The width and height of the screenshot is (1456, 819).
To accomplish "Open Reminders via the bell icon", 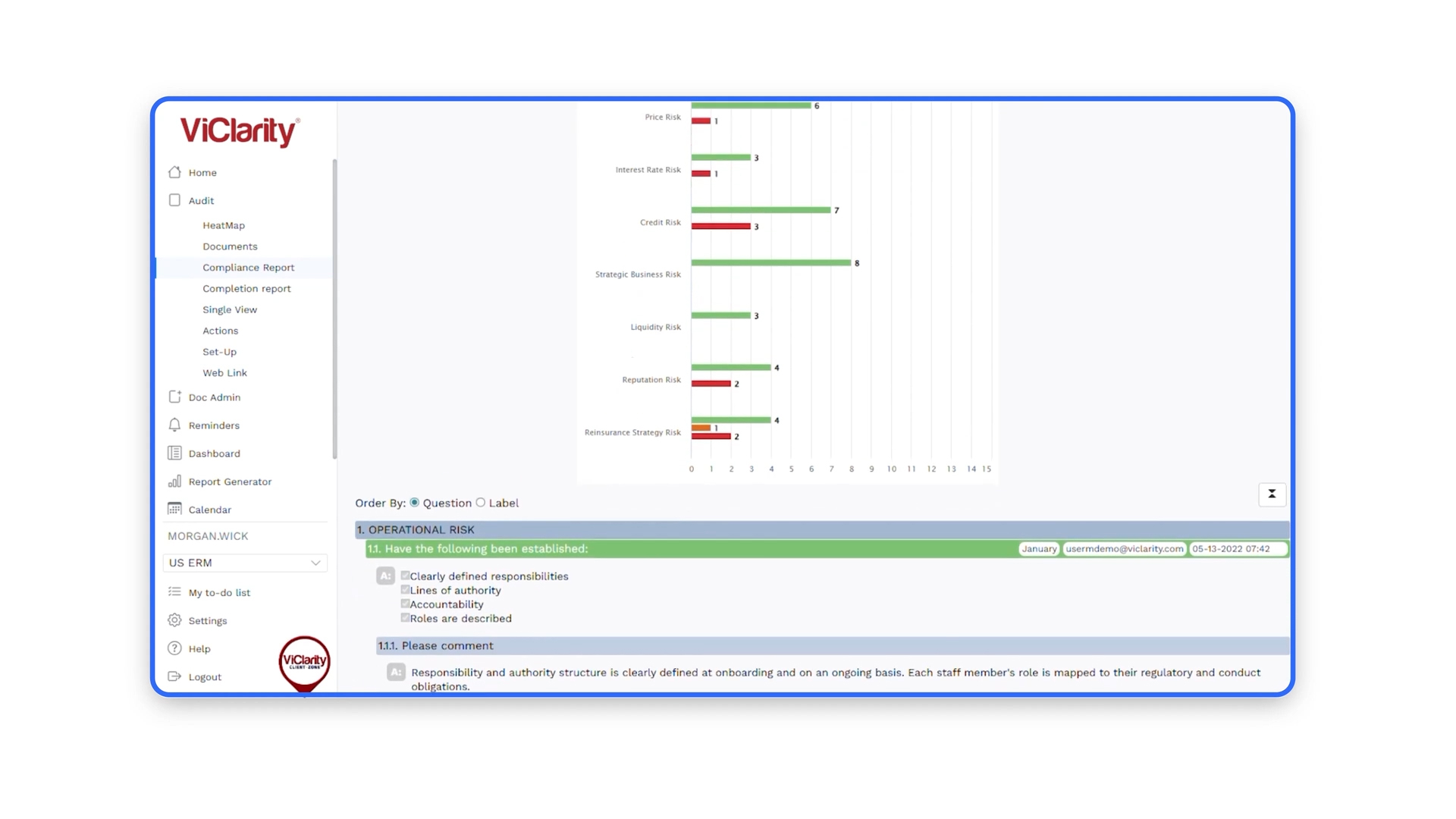I will 174,425.
